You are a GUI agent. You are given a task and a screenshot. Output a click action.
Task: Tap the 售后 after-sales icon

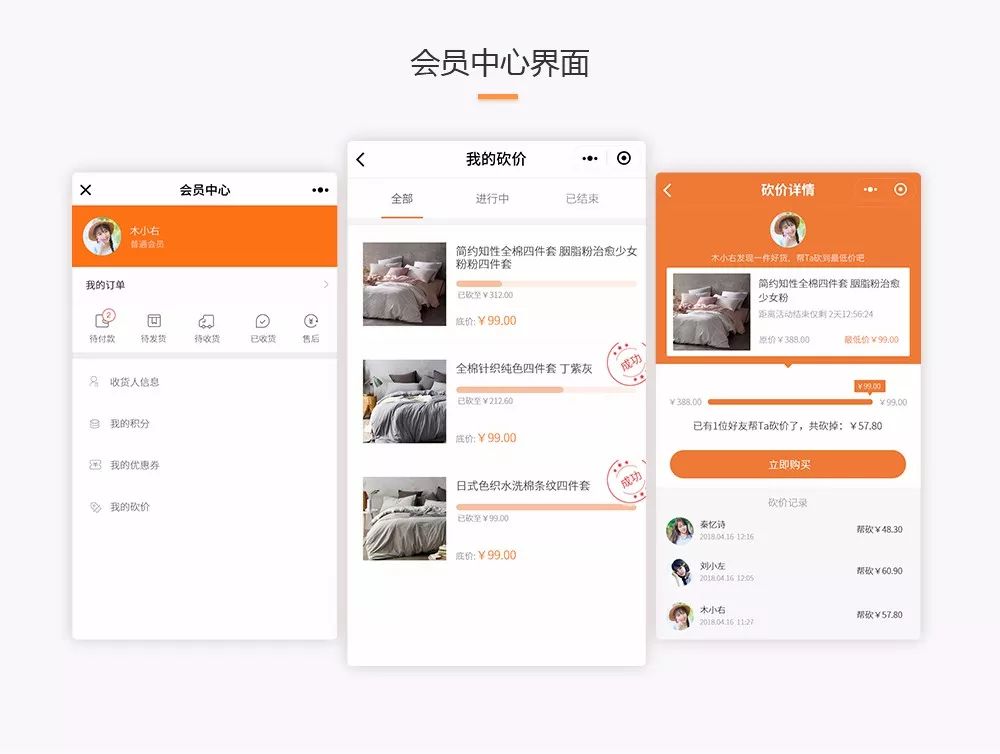(311, 322)
